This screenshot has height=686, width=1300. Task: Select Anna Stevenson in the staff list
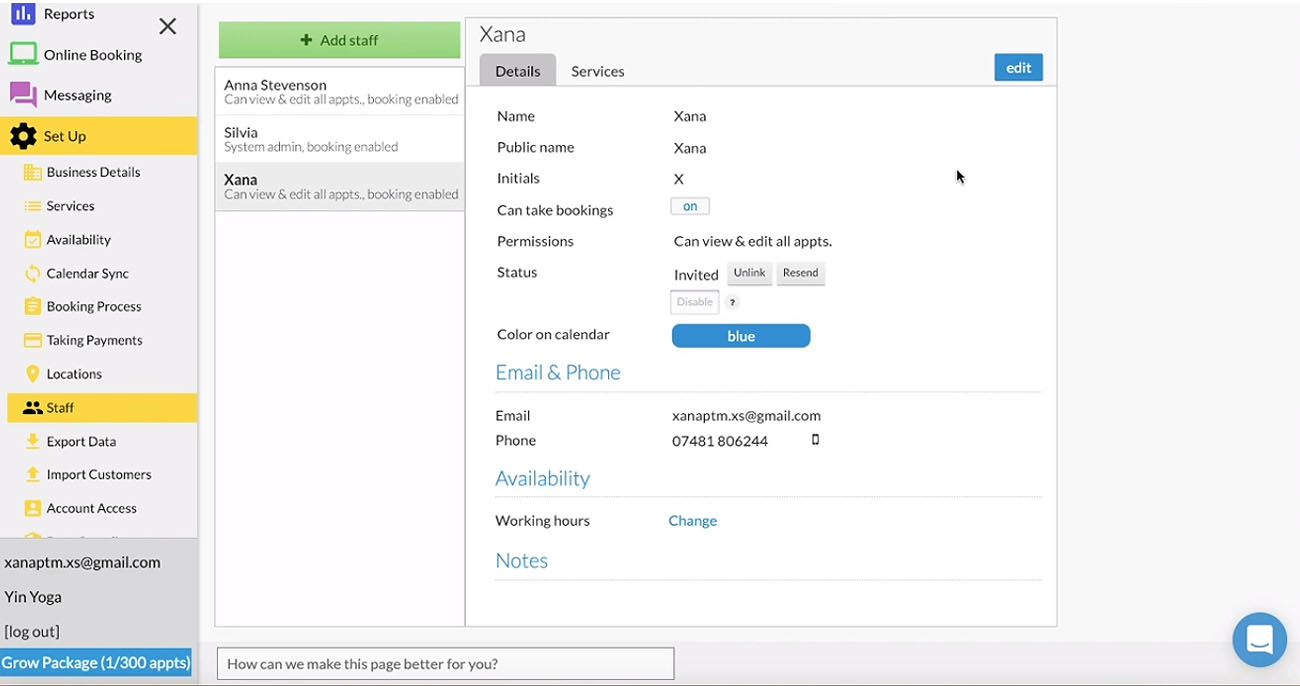[x=340, y=91]
